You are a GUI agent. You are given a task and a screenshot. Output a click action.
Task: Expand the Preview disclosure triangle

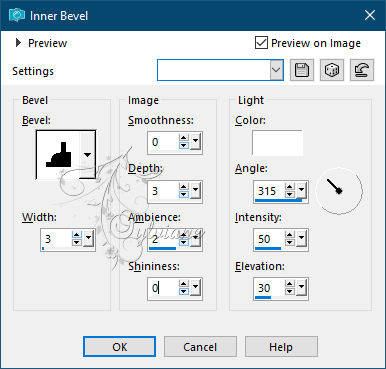[x=19, y=43]
